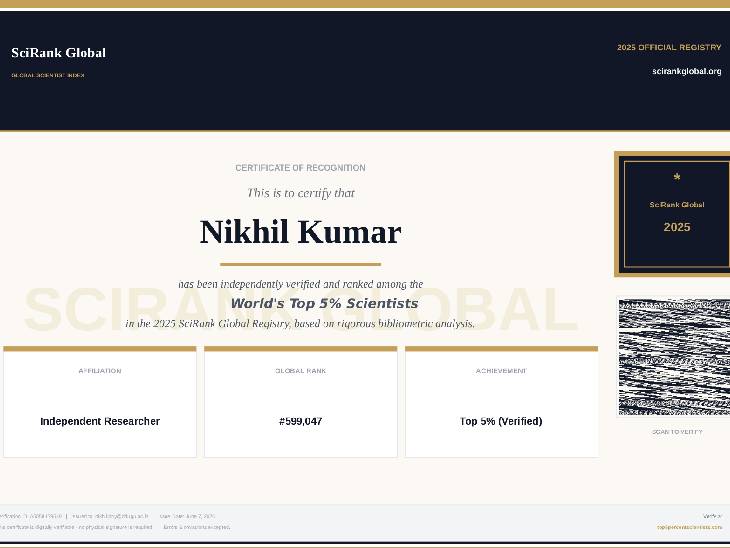The width and height of the screenshot is (730, 548).
Task: Click the "Top 5% (Verified)" value
Action: tap(501, 421)
